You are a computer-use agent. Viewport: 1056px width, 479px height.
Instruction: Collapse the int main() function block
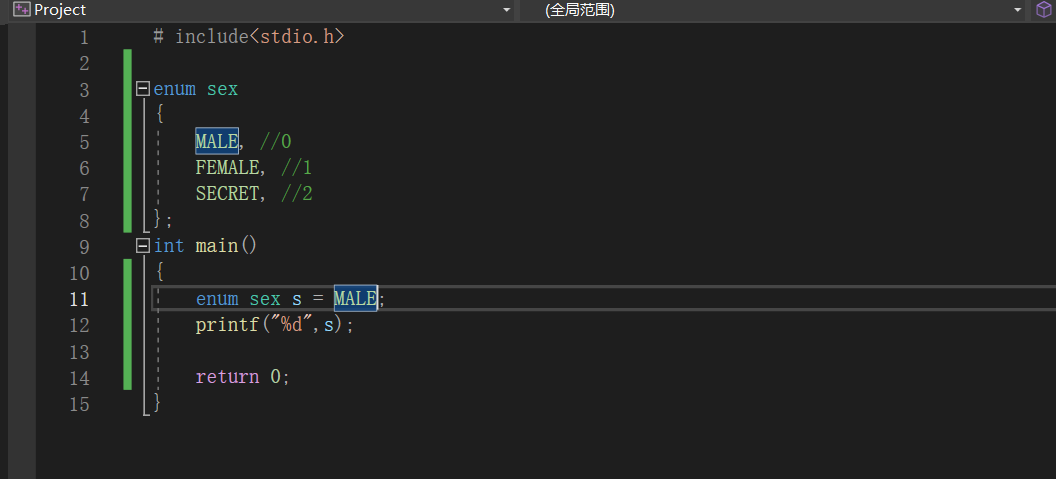142,246
